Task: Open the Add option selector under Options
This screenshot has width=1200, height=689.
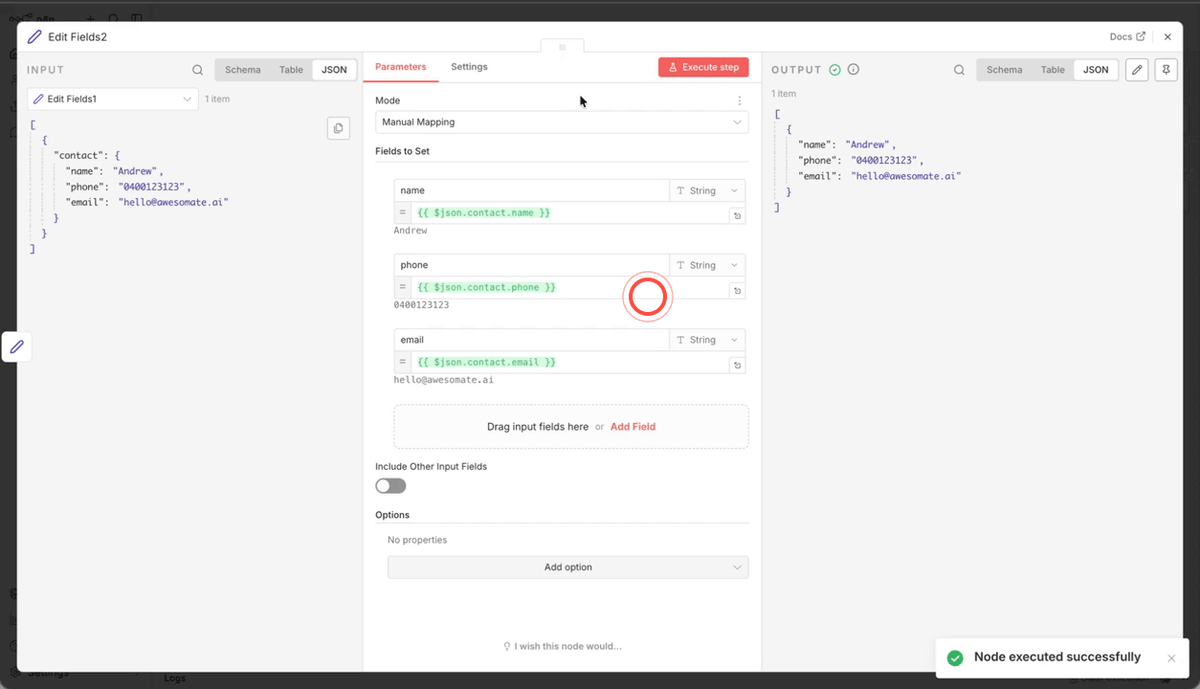Action: 567,567
